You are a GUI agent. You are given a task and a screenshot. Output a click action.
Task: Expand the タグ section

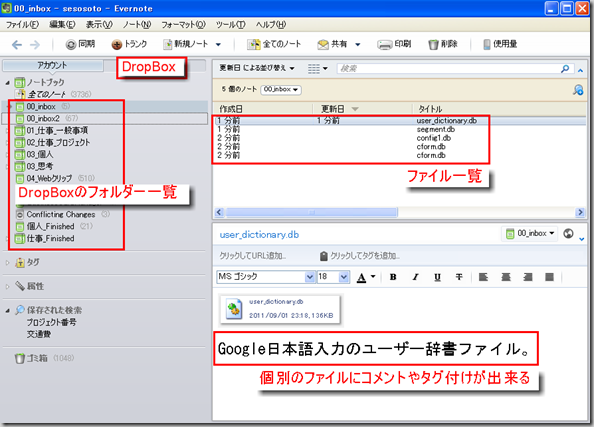(x=7, y=262)
